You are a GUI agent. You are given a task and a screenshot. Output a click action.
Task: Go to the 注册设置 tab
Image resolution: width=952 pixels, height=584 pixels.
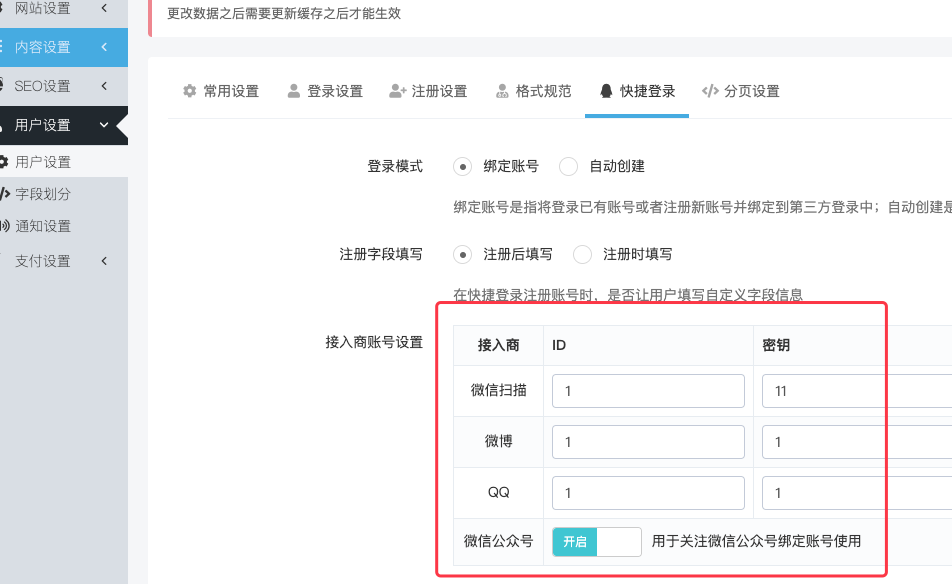coord(429,91)
